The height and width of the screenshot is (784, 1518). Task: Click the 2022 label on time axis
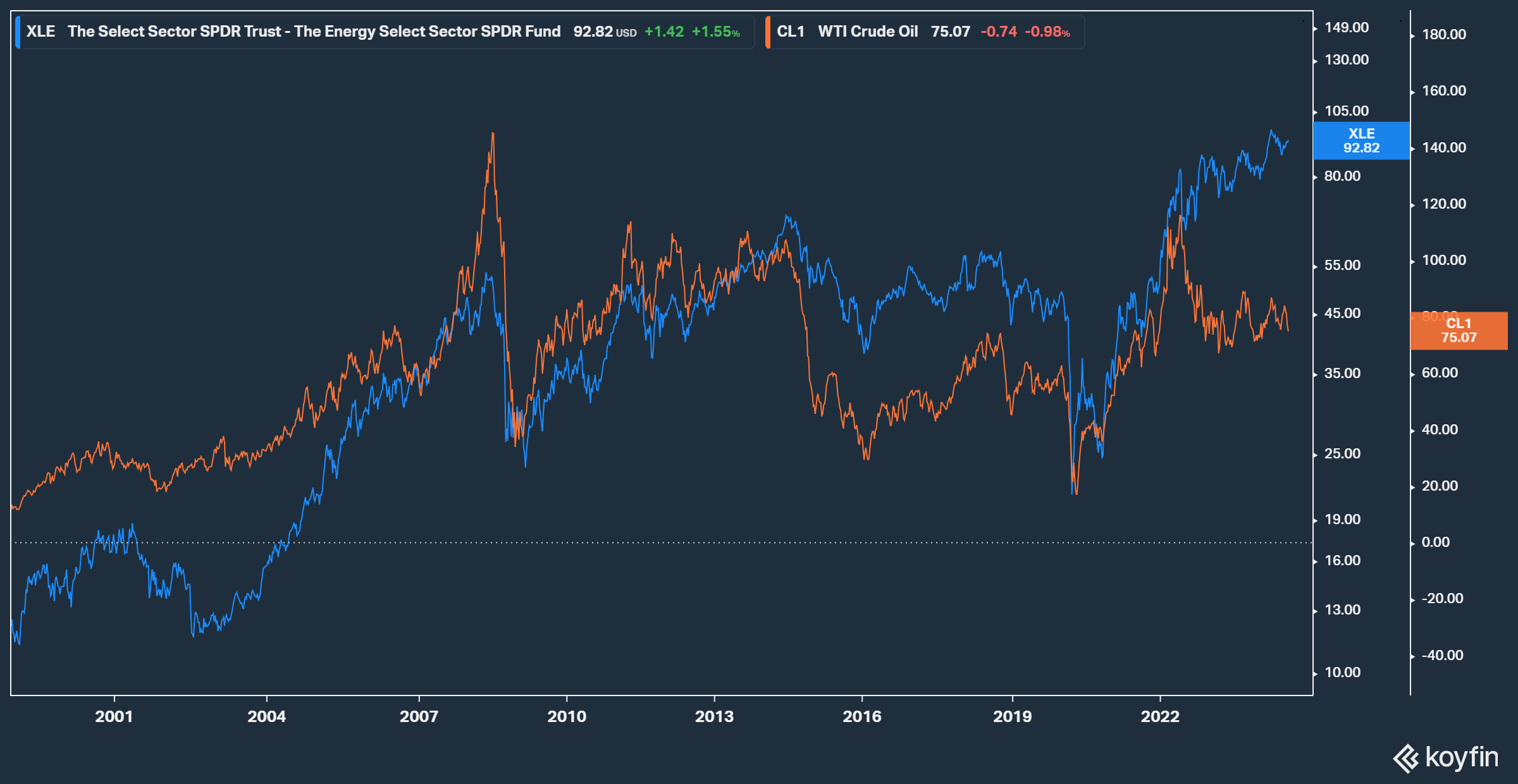[x=1159, y=716]
